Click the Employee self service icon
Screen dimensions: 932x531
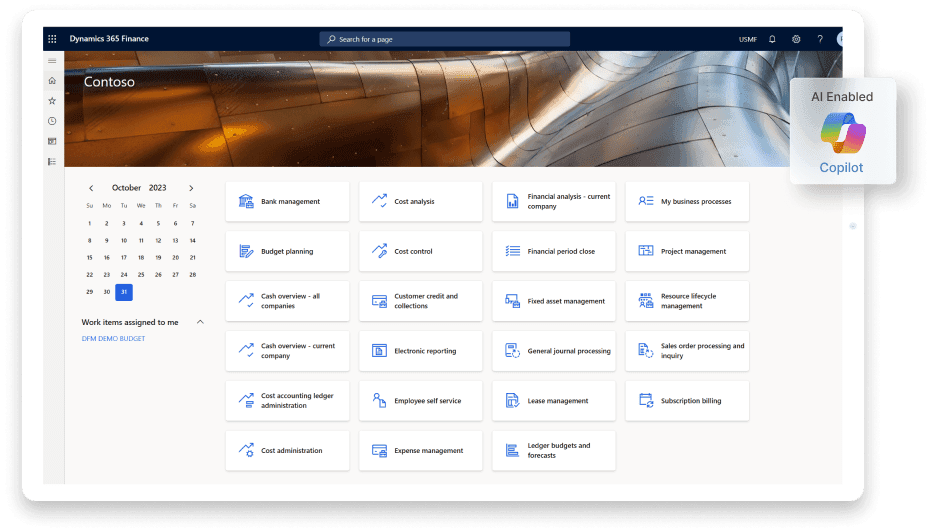coord(379,400)
